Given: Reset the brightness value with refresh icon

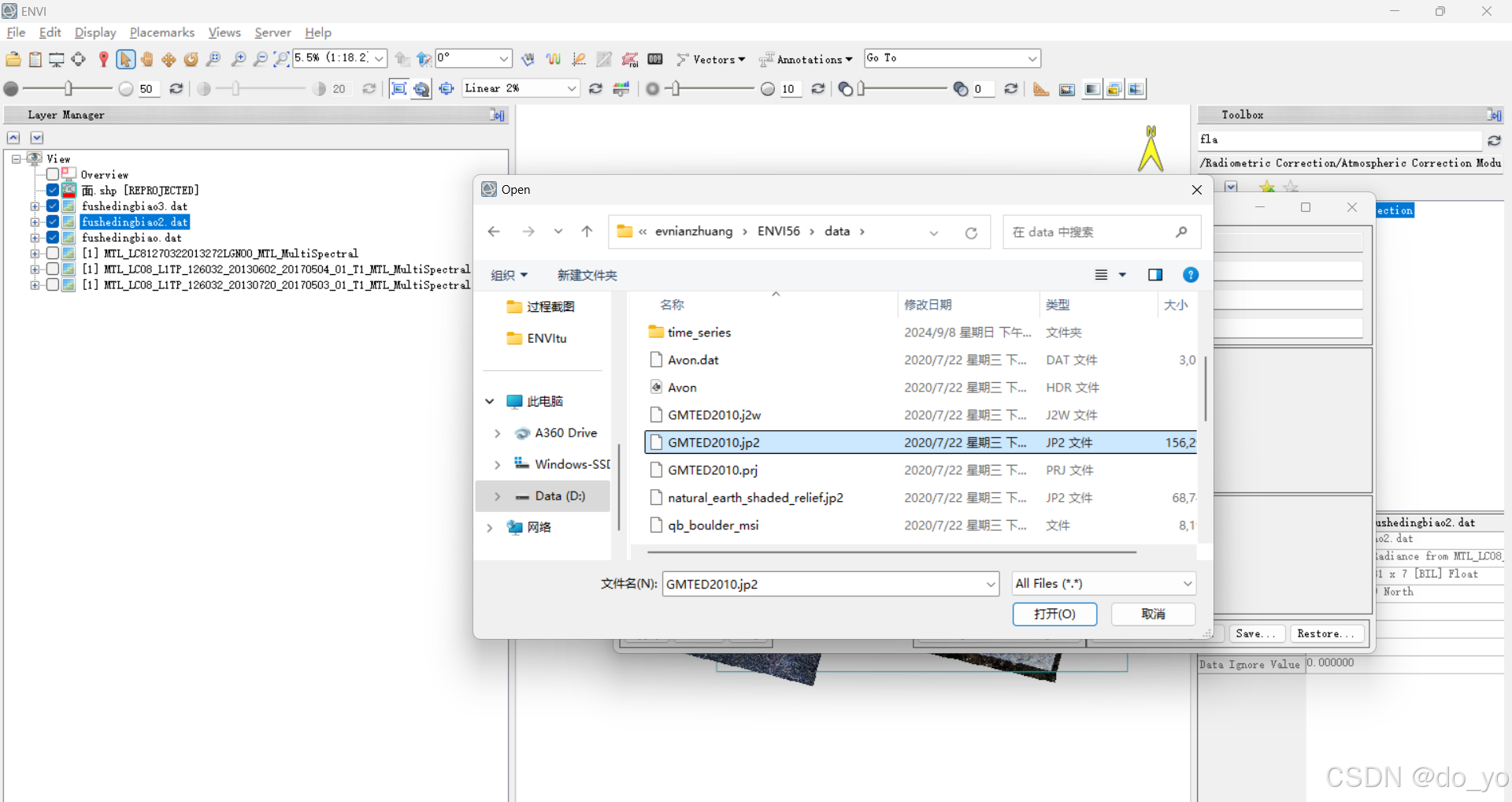Looking at the screenshot, I should 176,89.
